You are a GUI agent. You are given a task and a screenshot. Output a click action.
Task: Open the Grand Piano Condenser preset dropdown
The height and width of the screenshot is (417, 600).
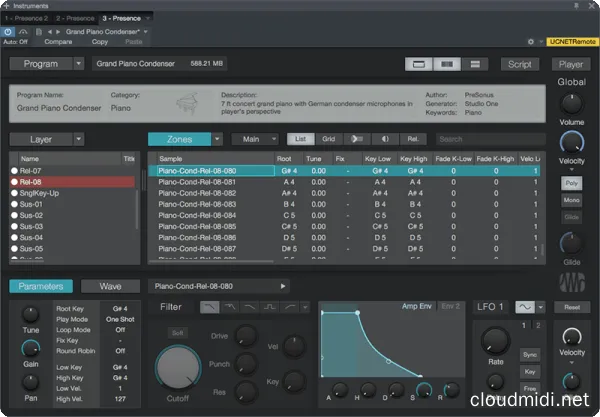pos(145,32)
